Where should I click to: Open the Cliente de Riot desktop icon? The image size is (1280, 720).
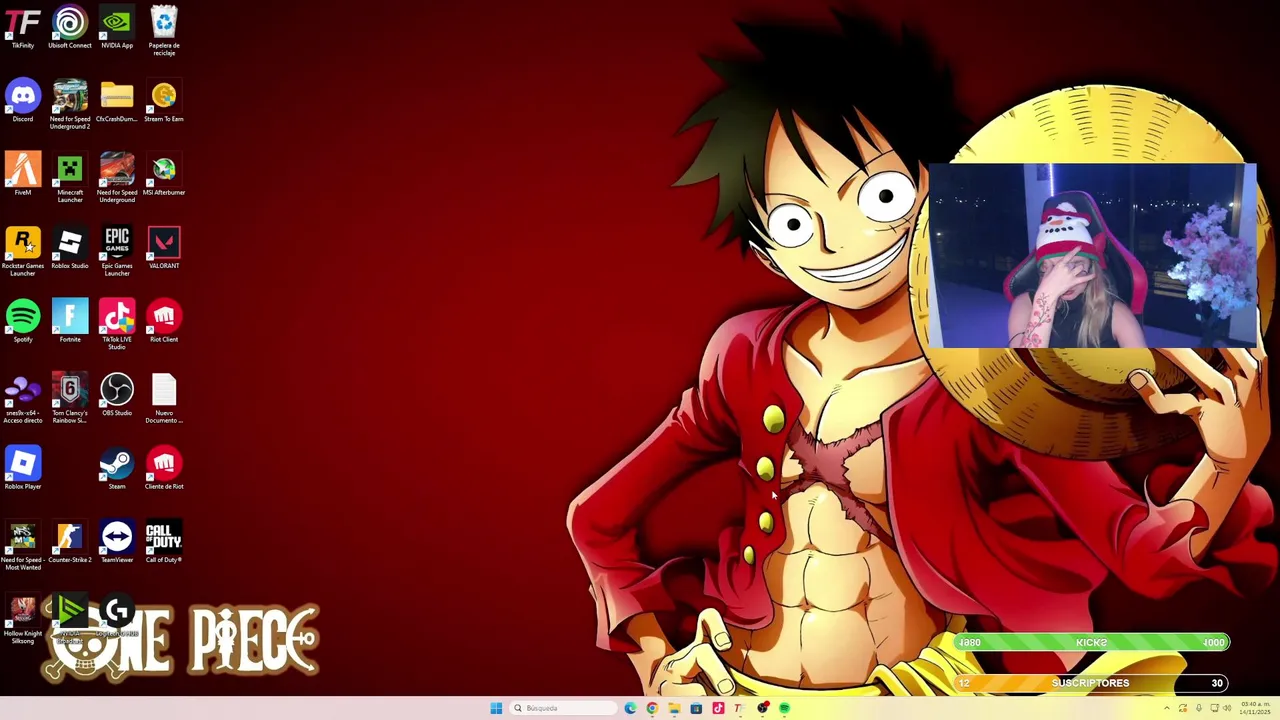pos(164,468)
